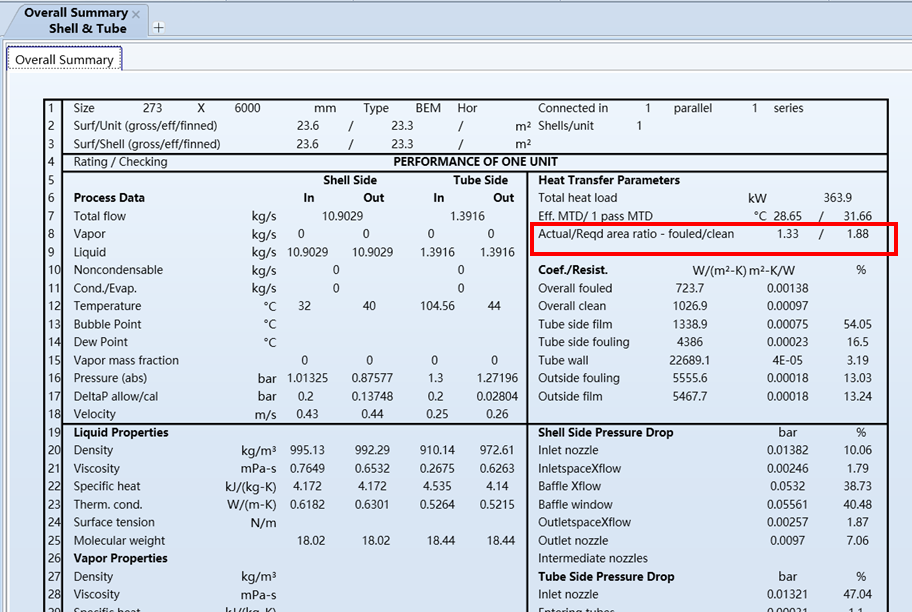The height and width of the screenshot is (612, 912).
Task: Click the Intermediate nozzles label
Action: tap(593, 558)
